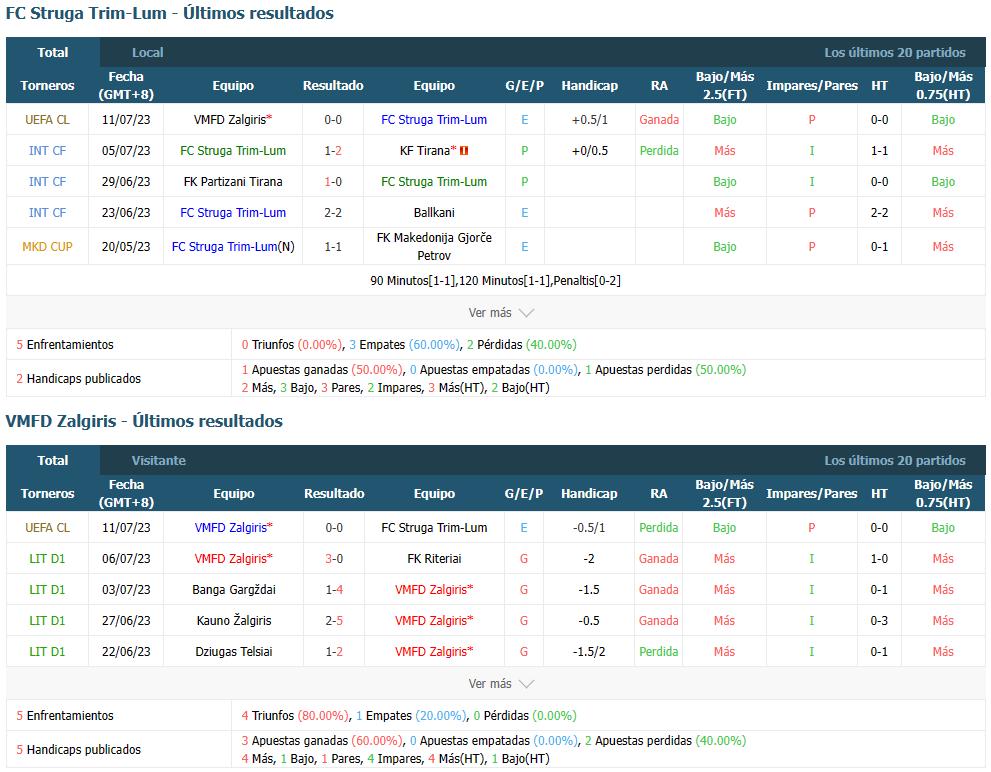991x772 pixels.
Task: Click heading "VMFD Zalgiris - Últimos resultados"
Action: (144, 421)
